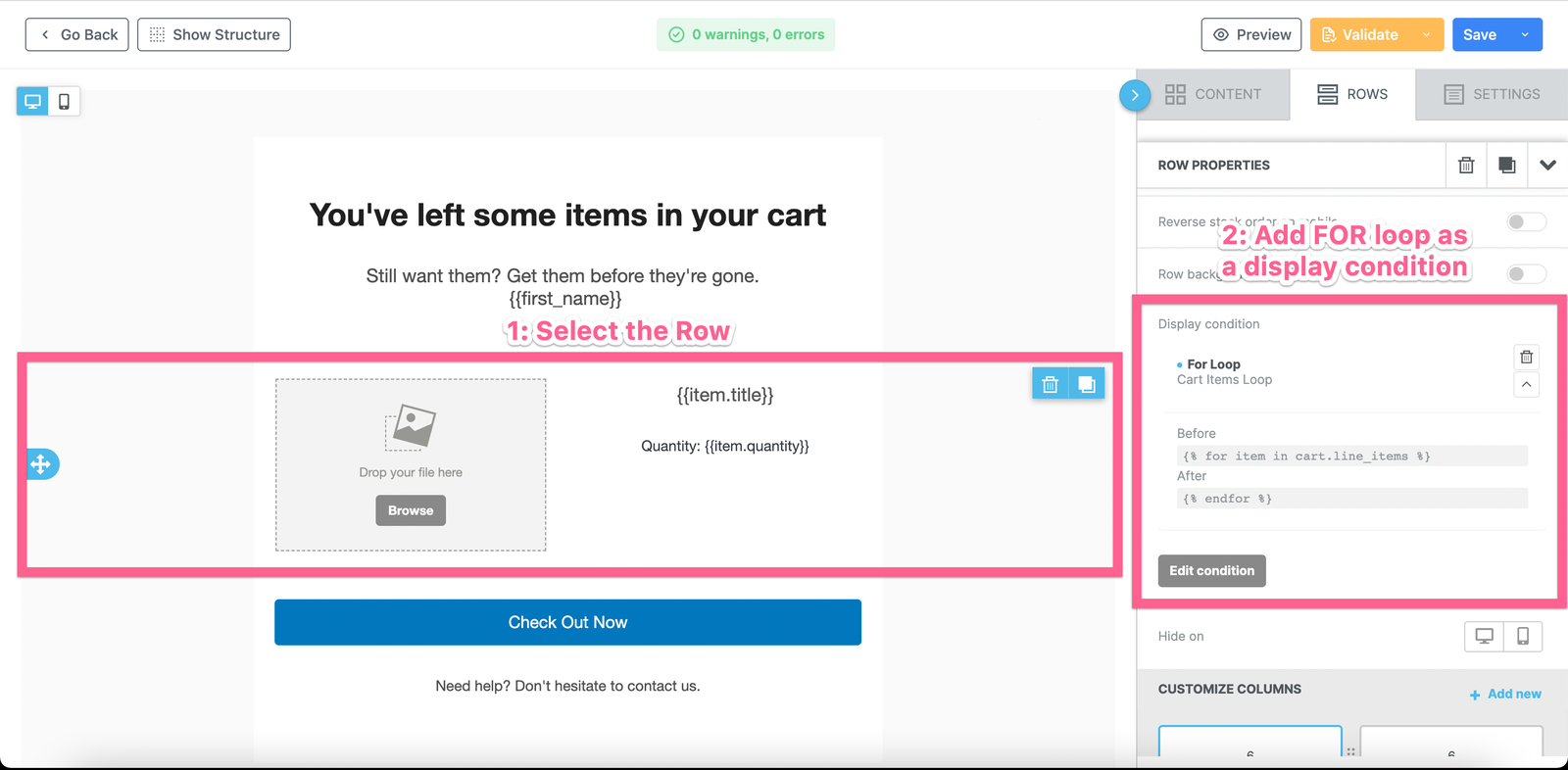The width and height of the screenshot is (1568, 770).
Task: Duplicate the selected row on canvas
Action: pos(1086,384)
